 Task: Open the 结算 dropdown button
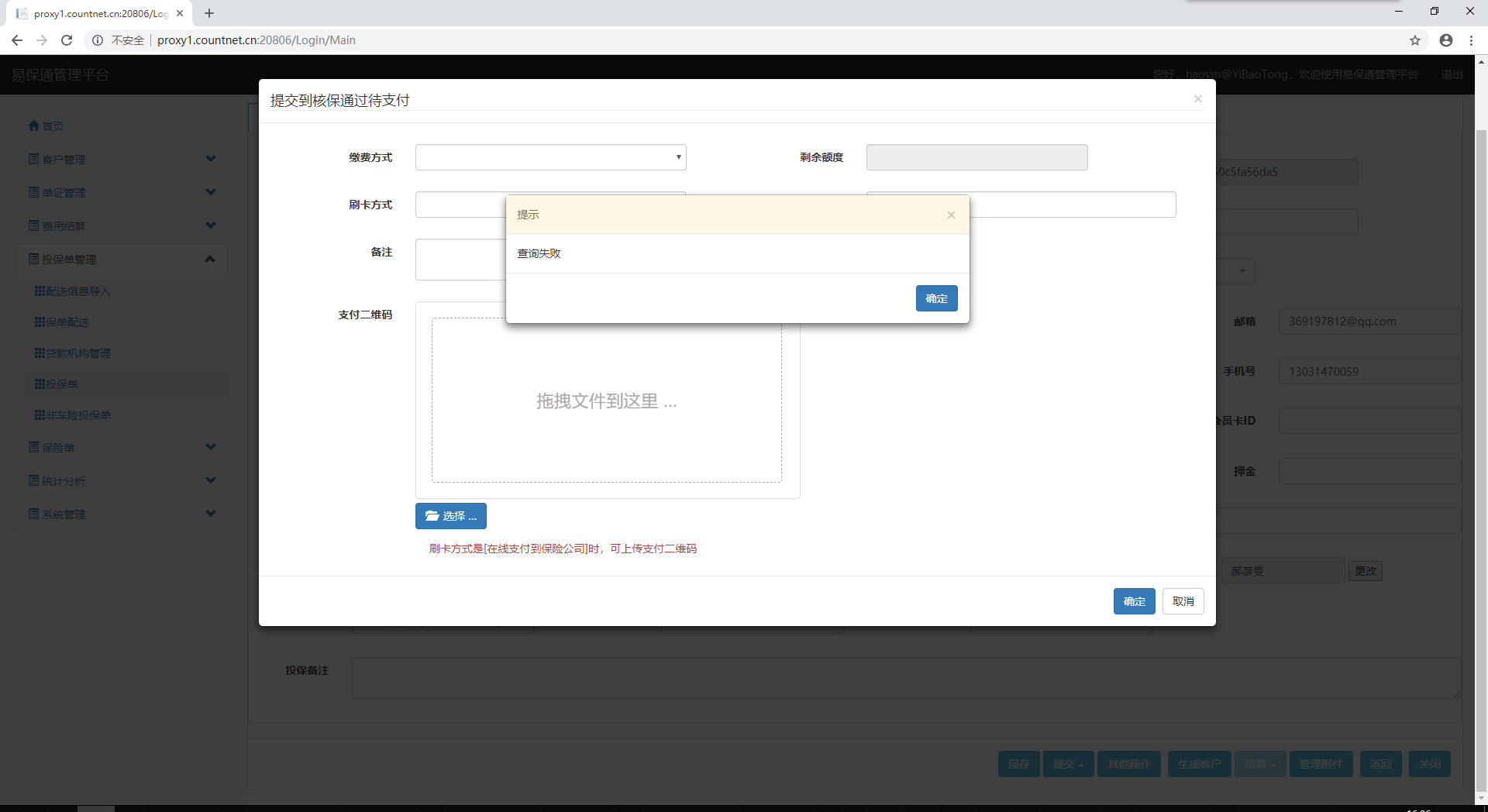click(x=1260, y=764)
